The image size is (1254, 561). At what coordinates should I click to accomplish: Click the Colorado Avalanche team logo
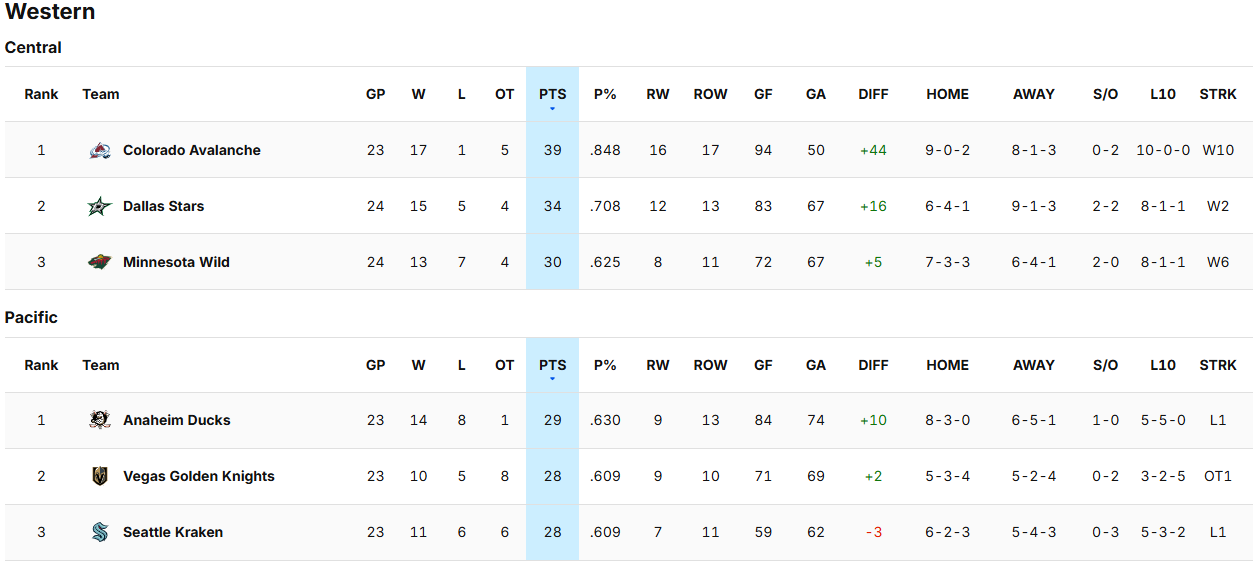pos(100,150)
